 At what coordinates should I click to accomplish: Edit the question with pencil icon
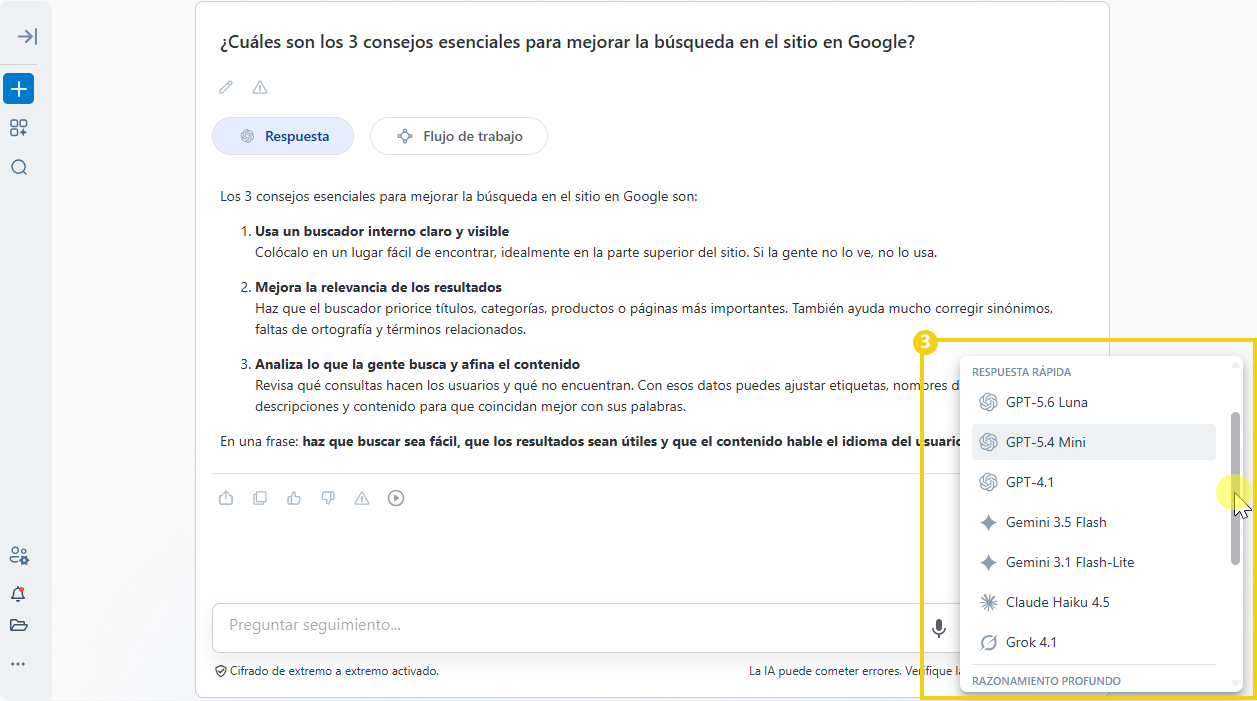pos(226,87)
